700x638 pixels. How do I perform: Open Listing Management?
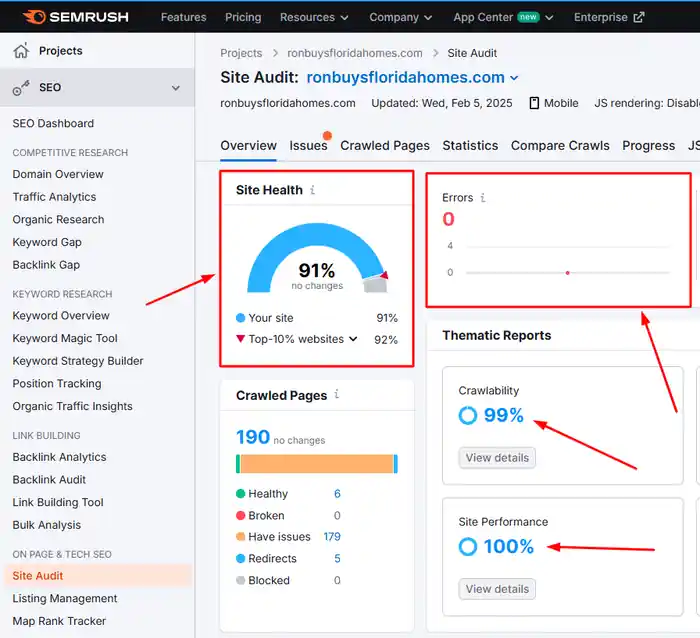point(65,598)
